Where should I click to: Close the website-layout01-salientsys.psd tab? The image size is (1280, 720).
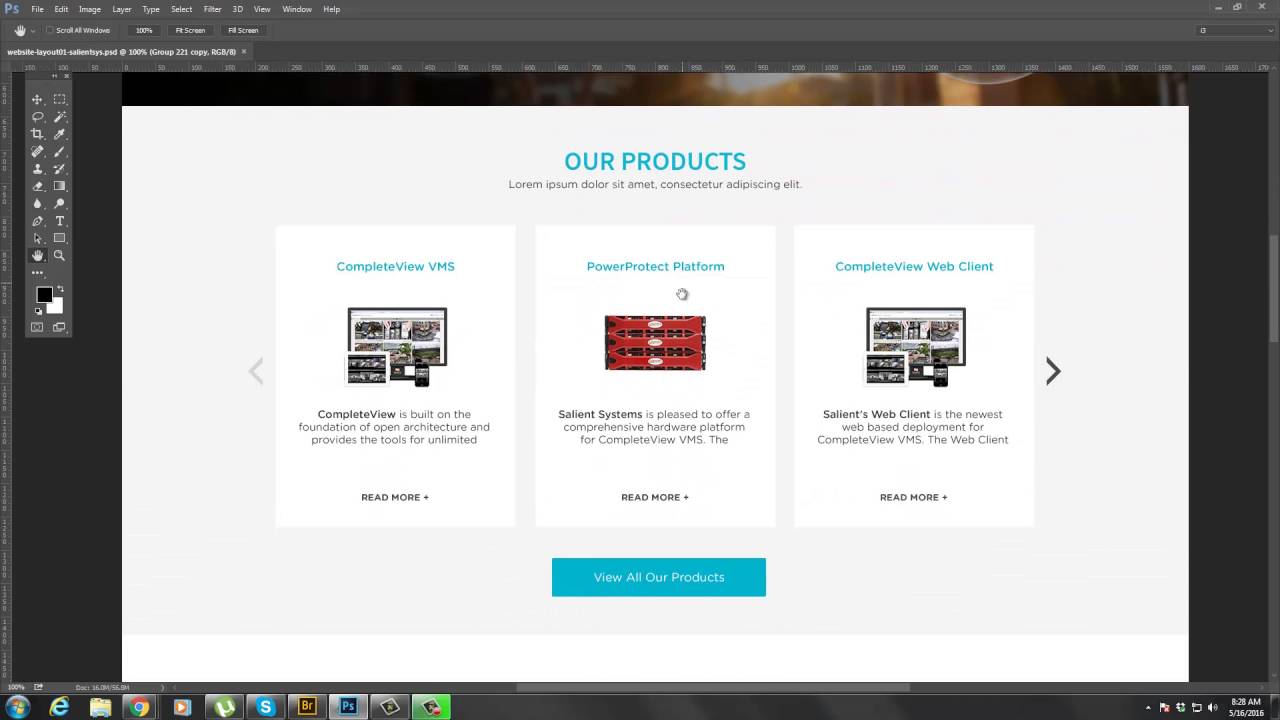pyautogui.click(x=244, y=52)
